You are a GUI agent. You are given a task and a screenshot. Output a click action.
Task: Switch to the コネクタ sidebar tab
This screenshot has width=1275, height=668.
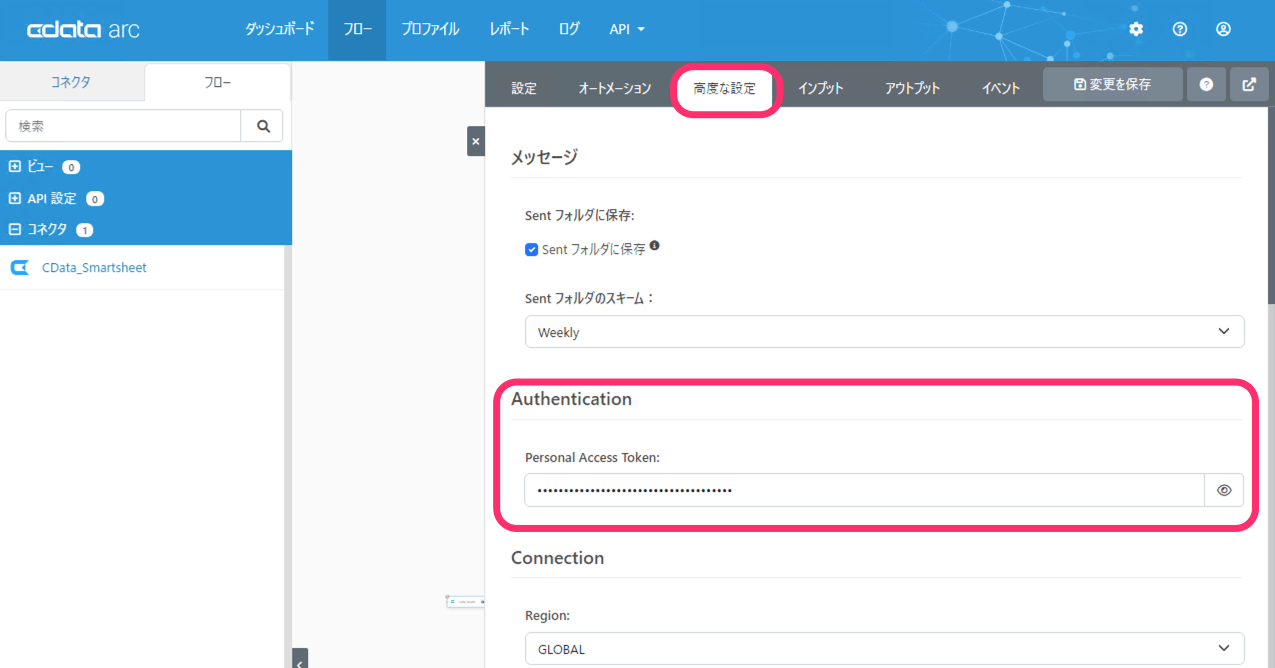point(71,83)
